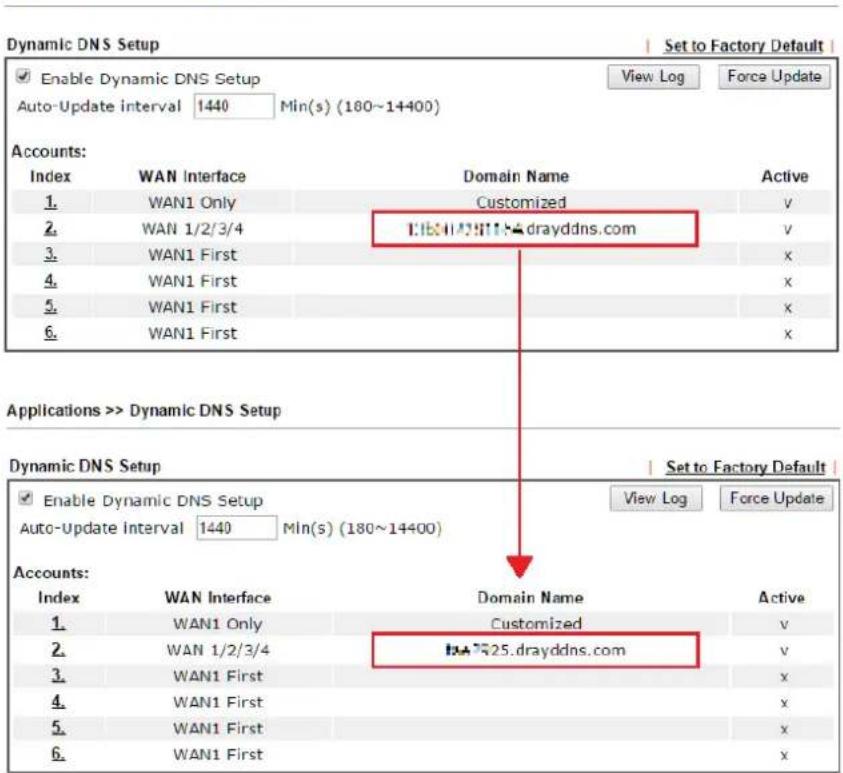Screen dimensions: 843x773
Task: Open account index 1 in upper table
Action: 51,202
